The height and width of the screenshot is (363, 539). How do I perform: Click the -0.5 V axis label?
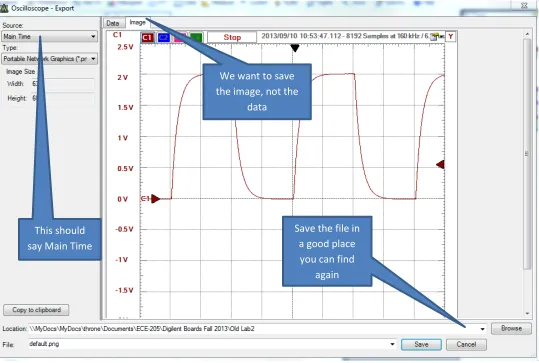pos(124,229)
